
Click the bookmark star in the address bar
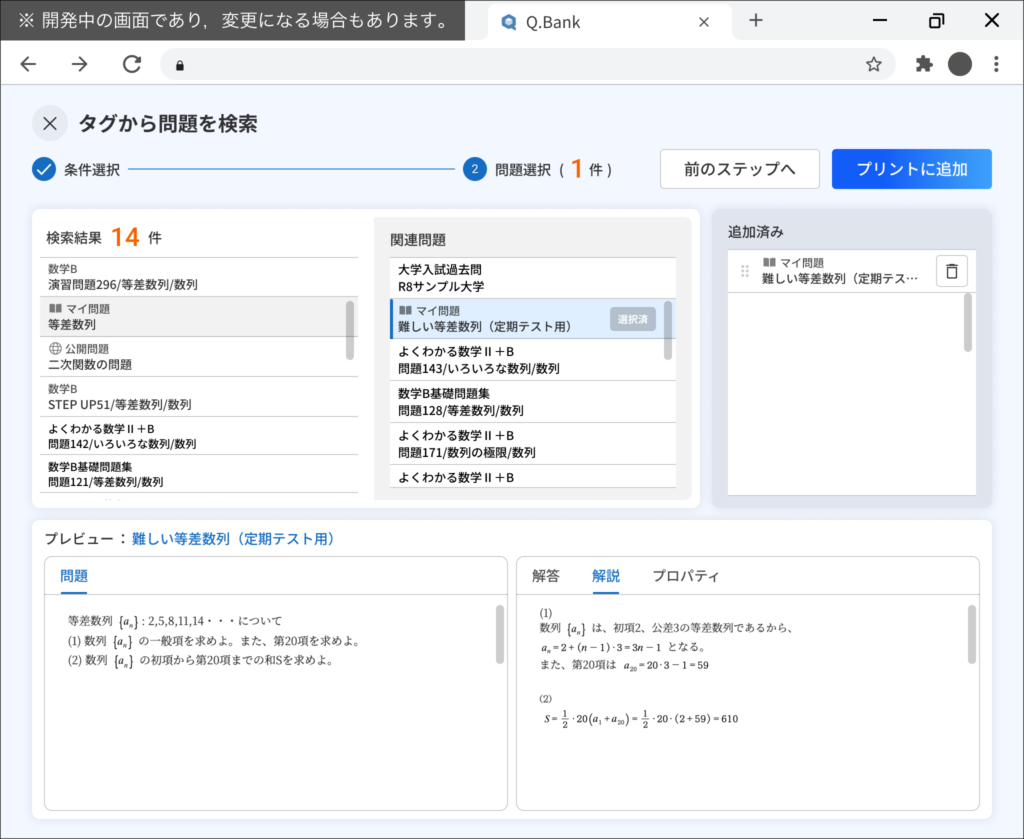pyautogui.click(x=873, y=63)
